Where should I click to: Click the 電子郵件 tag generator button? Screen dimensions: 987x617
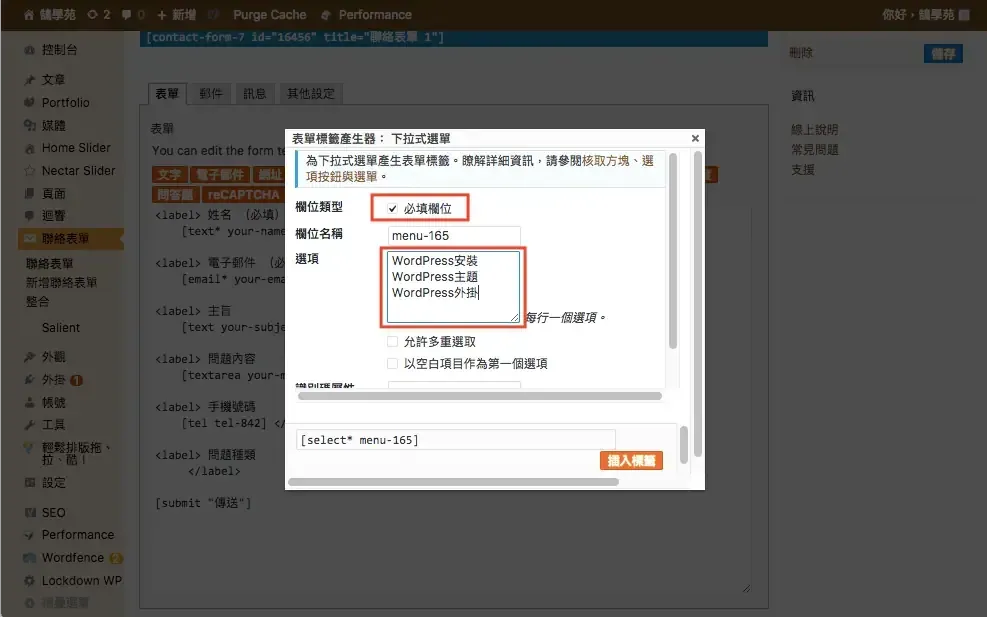pyautogui.click(x=220, y=175)
